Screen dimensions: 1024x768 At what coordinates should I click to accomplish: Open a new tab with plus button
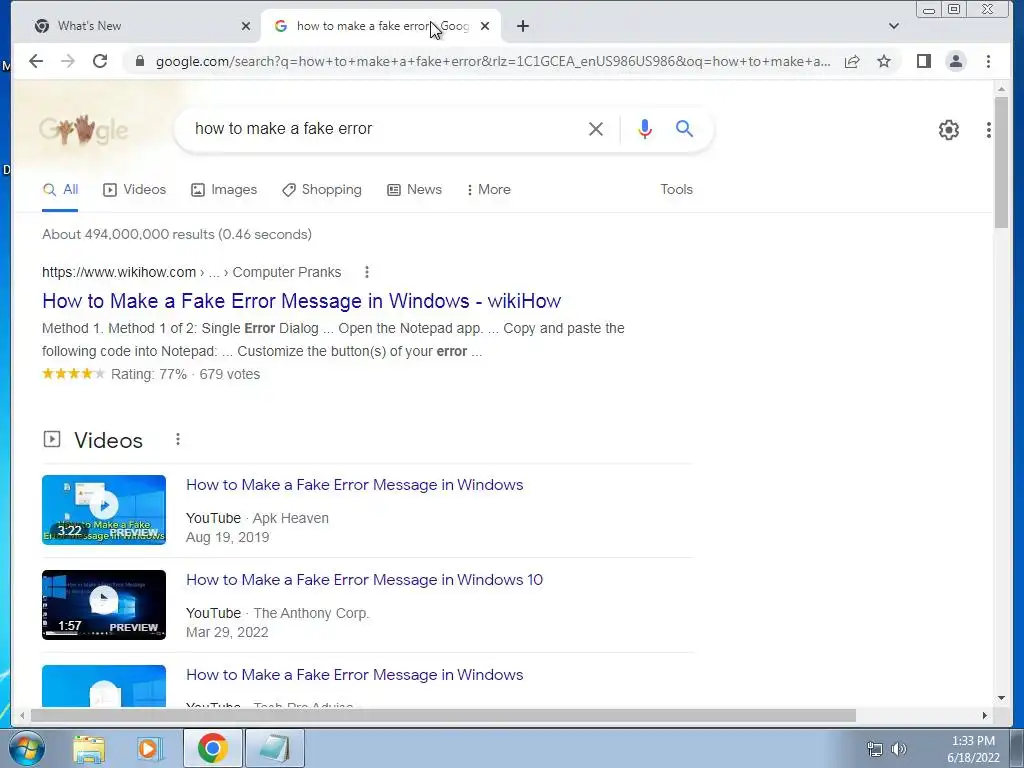tap(522, 26)
